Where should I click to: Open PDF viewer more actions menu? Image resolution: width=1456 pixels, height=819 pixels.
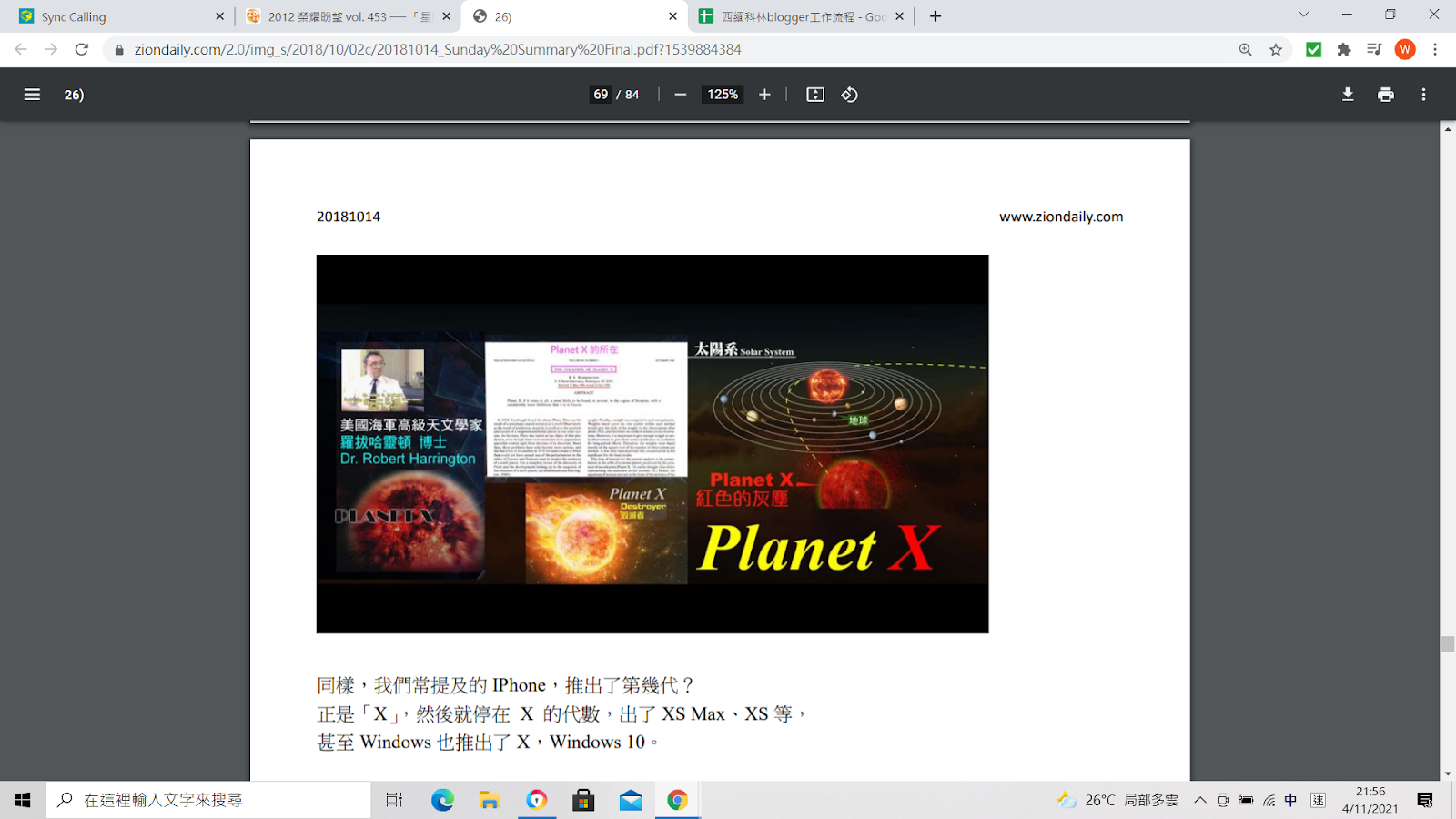[x=1424, y=95]
